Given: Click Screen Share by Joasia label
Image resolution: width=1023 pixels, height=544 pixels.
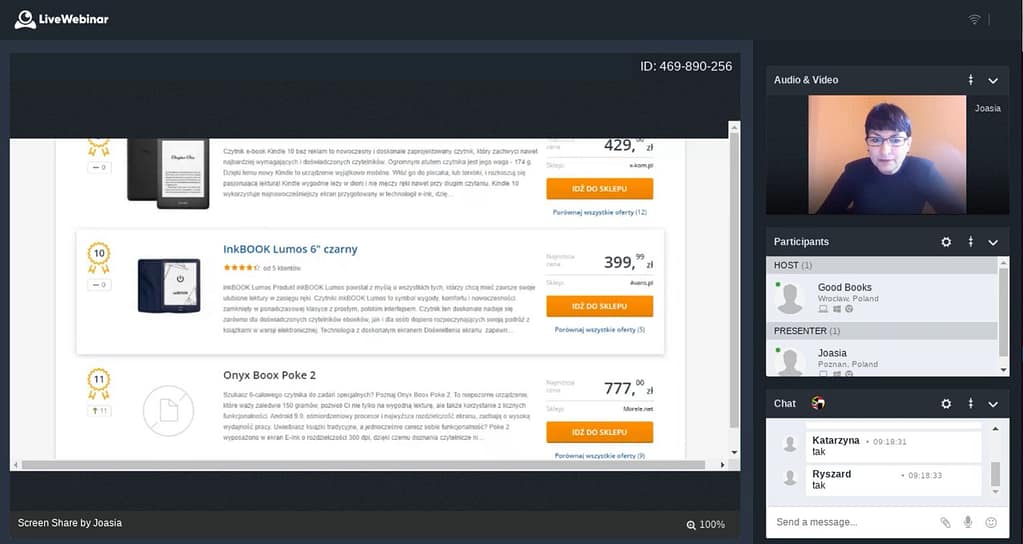Looking at the screenshot, I should [x=70, y=523].
